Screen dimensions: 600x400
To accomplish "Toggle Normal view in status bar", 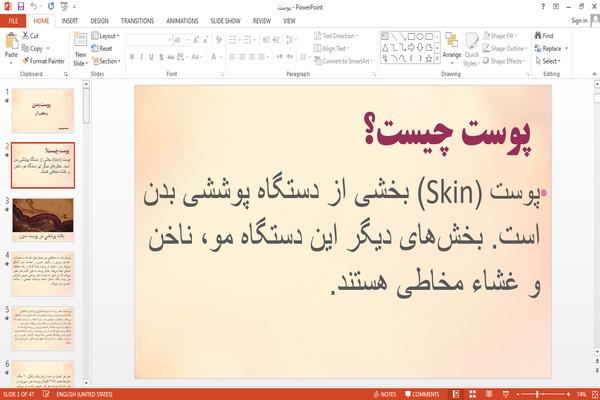I will tap(456, 394).
